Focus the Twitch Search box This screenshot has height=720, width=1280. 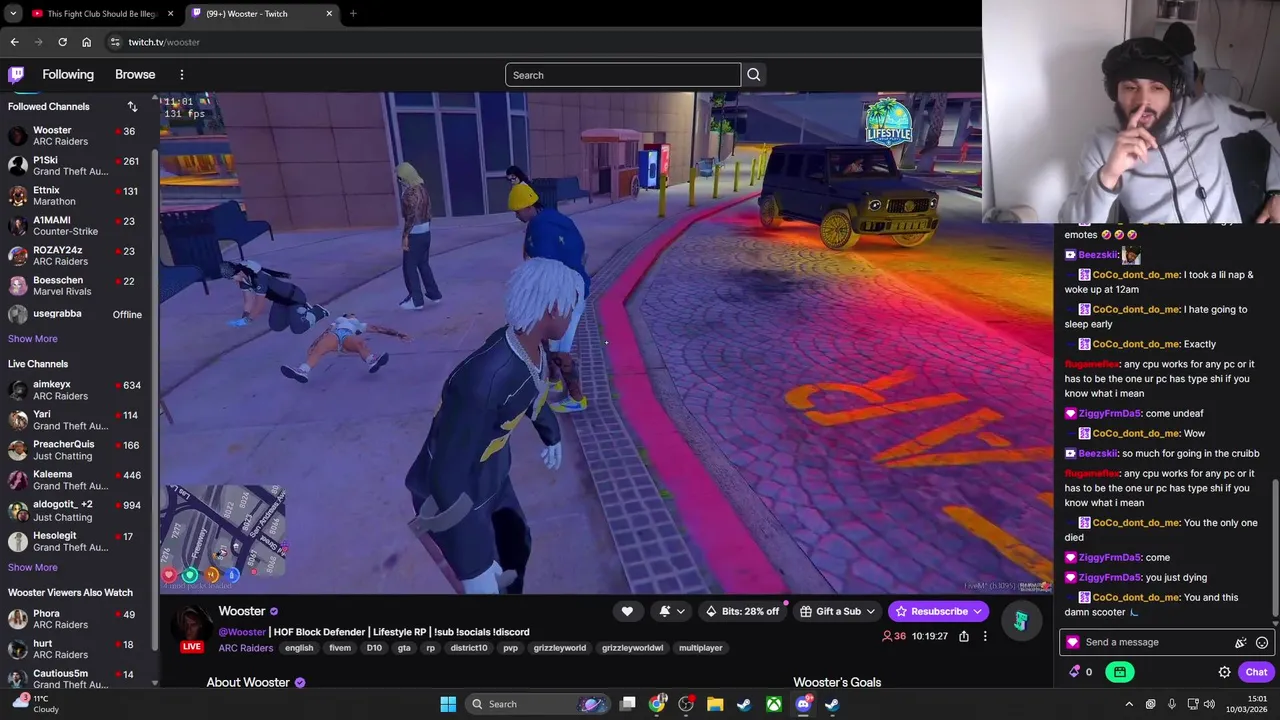click(x=623, y=75)
